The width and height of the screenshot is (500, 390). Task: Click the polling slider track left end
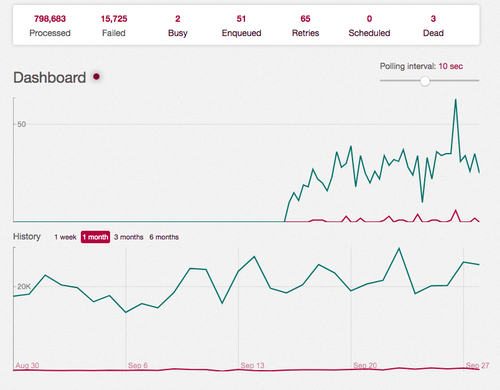382,80
